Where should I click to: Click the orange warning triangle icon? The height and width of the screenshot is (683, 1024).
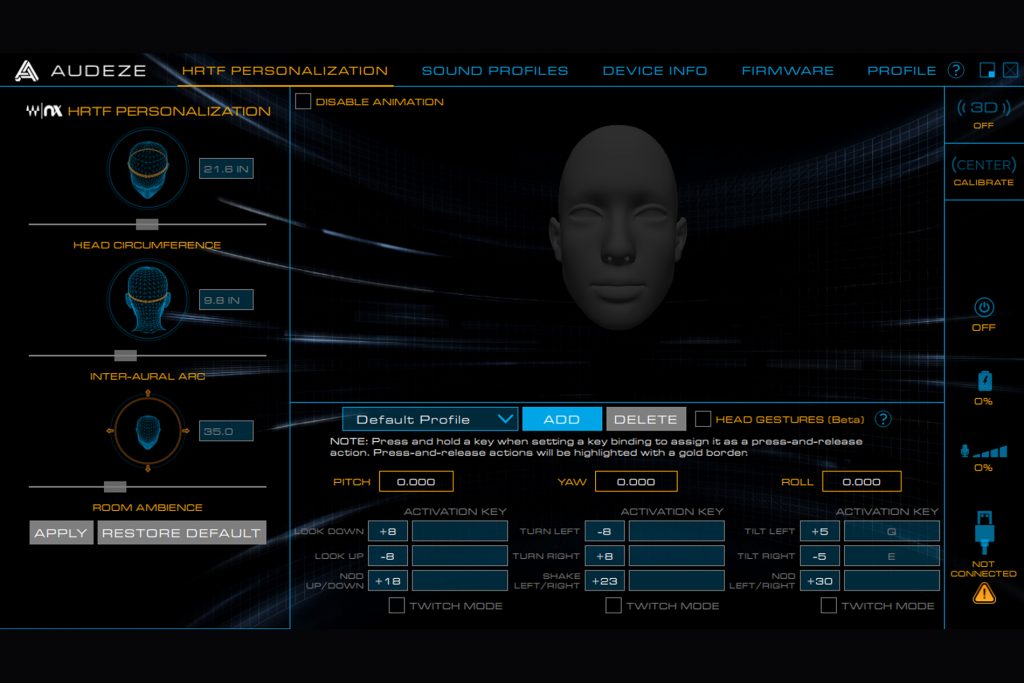(x=984, y=594)
